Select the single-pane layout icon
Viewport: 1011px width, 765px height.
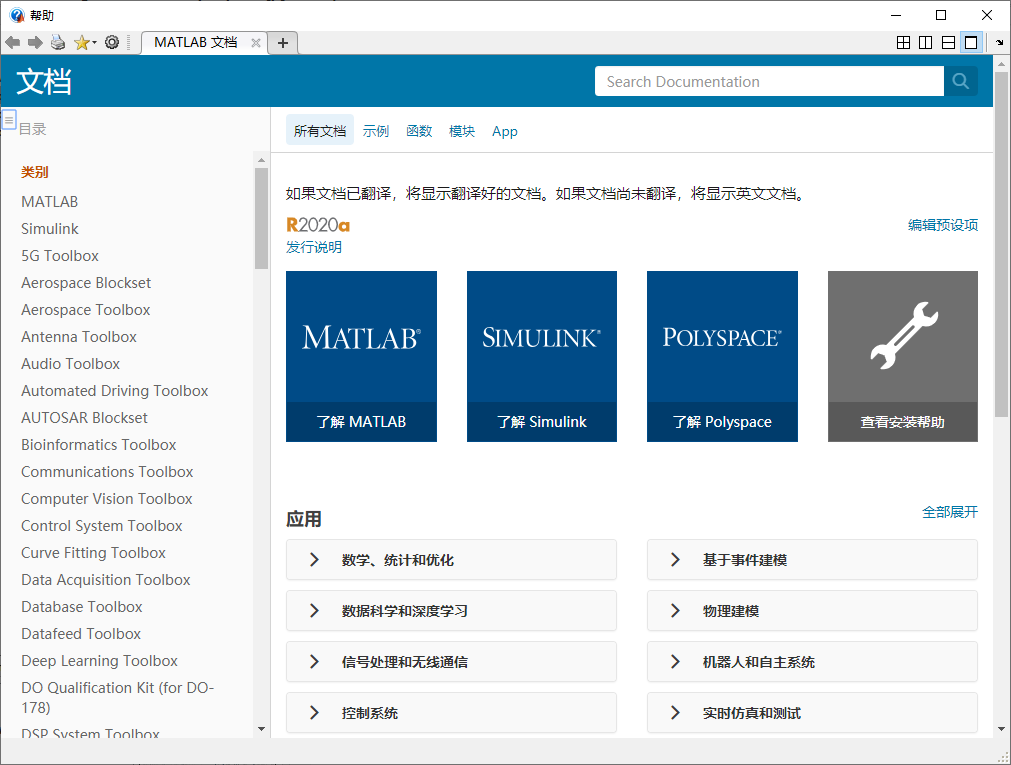tap(971, 43)
